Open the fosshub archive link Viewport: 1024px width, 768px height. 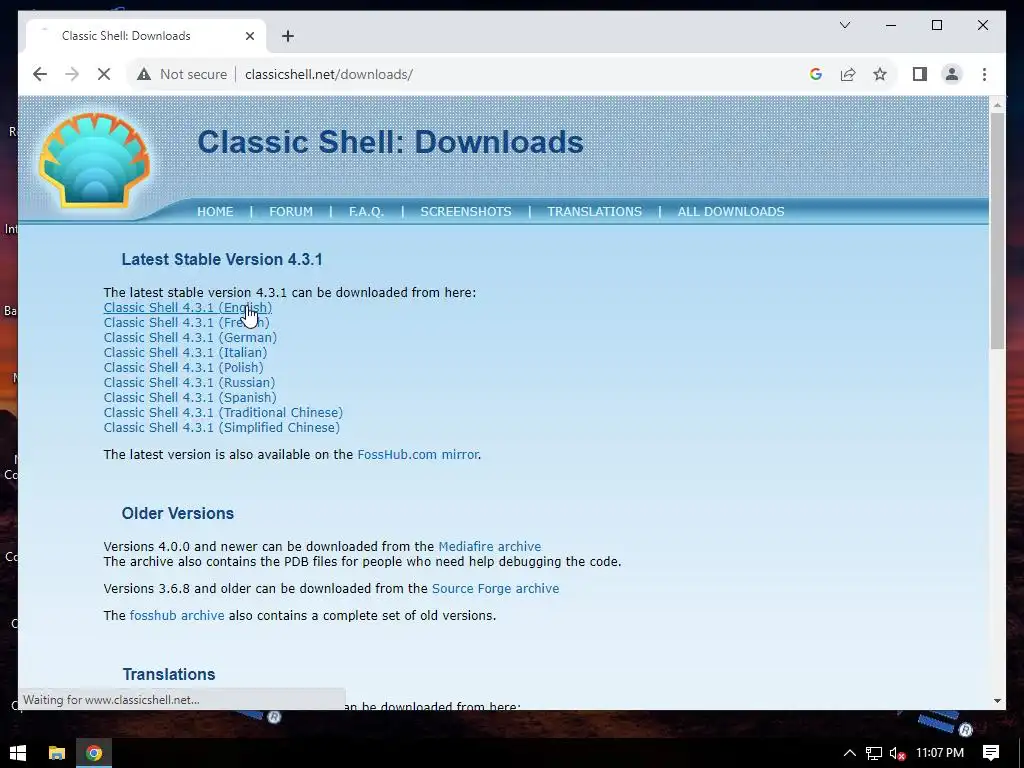pyautogui.click(x=177, y=616)
